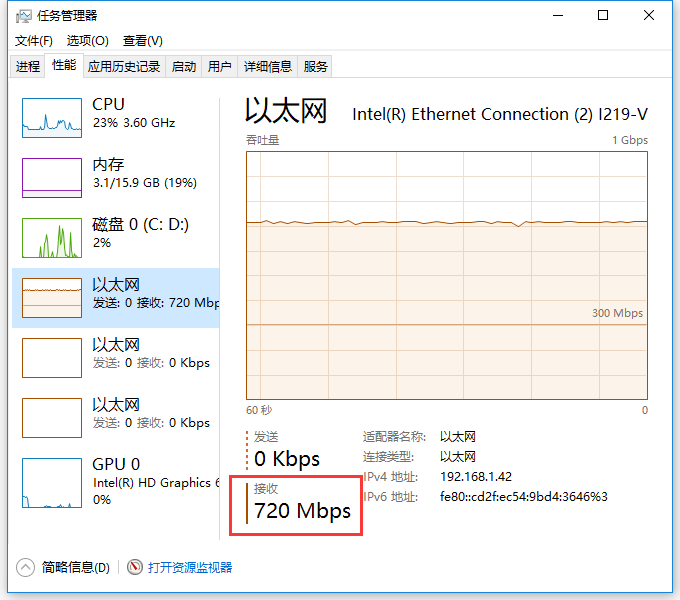
Task: Switch to the 应用历史记录 tab
Action: (x=124, y=66)
